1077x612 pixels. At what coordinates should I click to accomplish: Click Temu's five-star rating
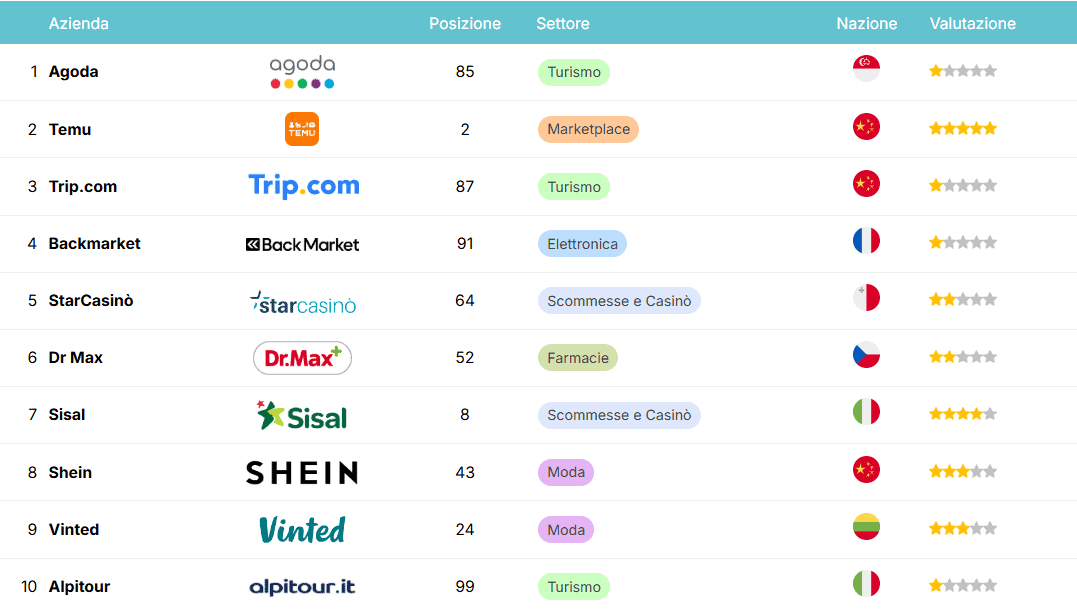pos(962,129)
